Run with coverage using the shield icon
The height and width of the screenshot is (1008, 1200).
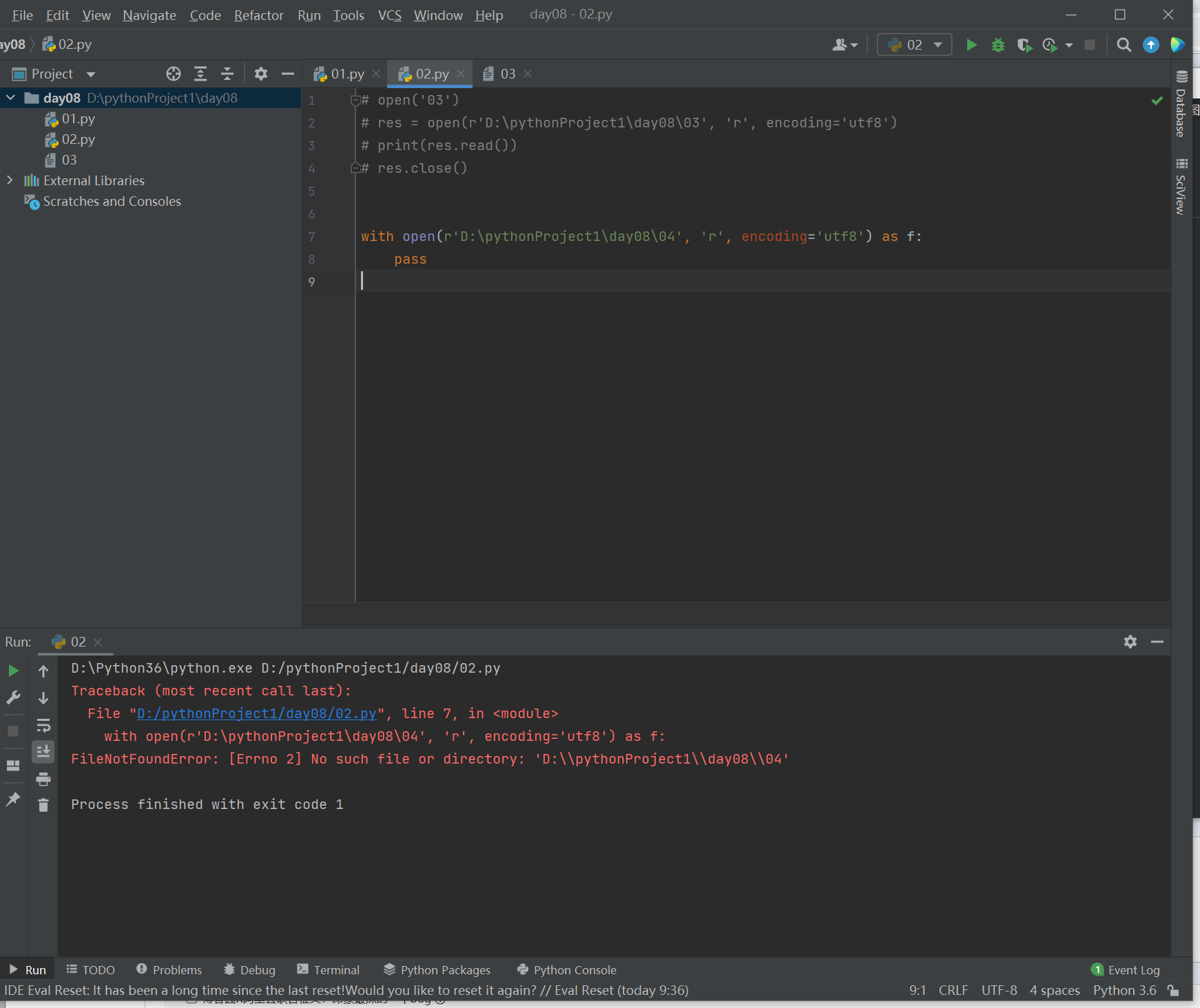click(x=1024, y=45)
